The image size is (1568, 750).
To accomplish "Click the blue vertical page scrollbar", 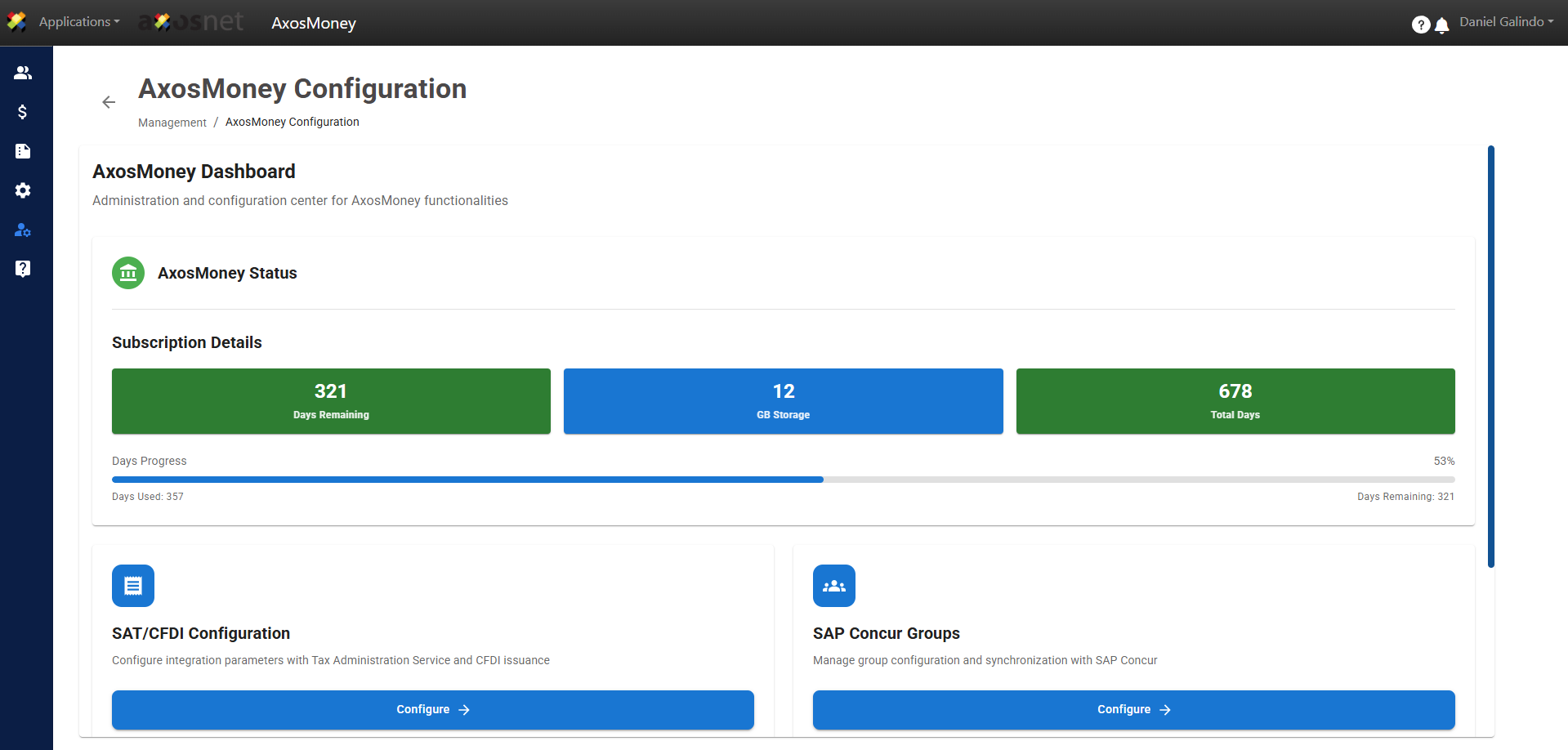I will (x=1491, y=356).
